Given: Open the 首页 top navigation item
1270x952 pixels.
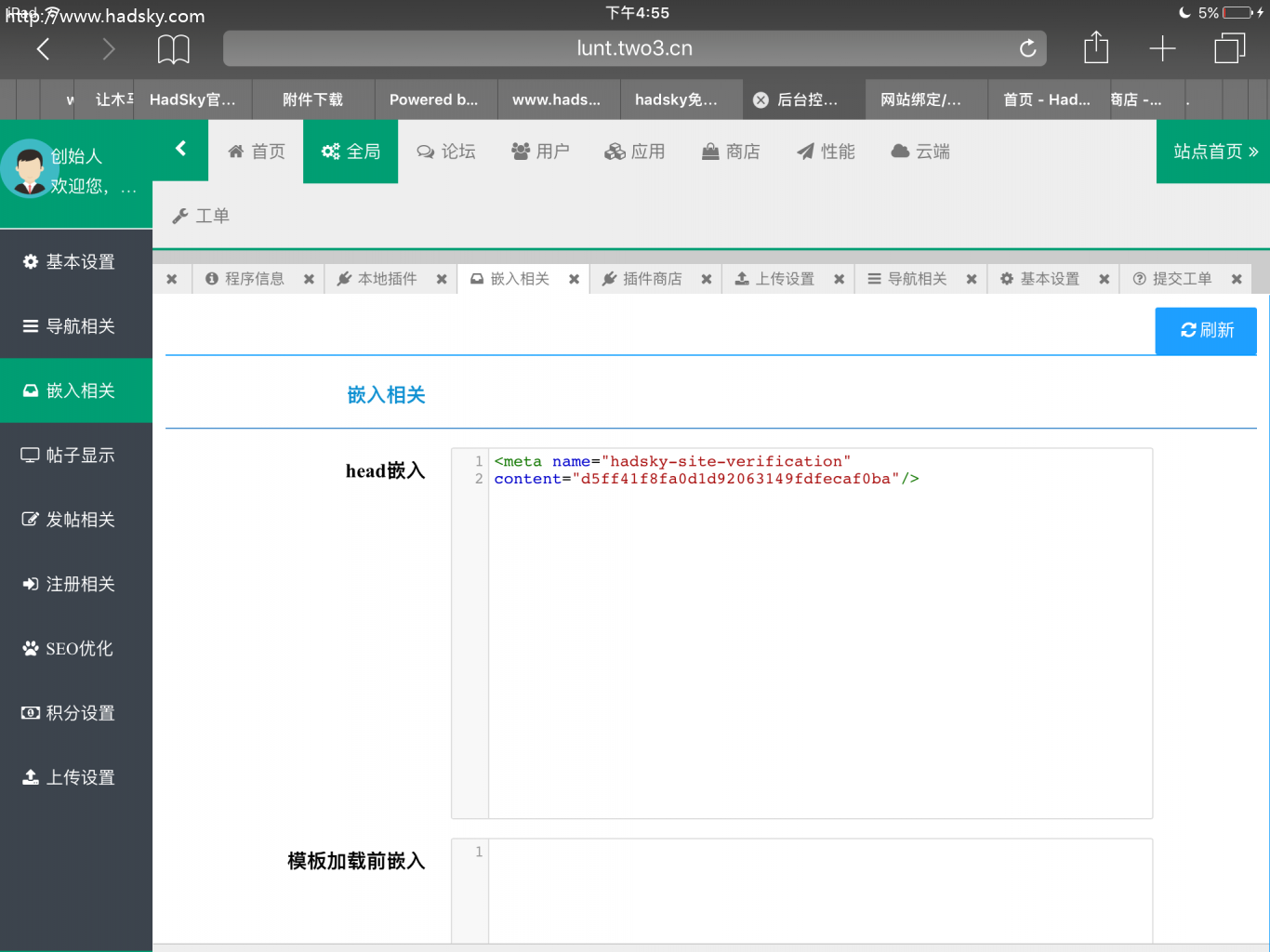Looking at the screenshot, I should (257, 152).
